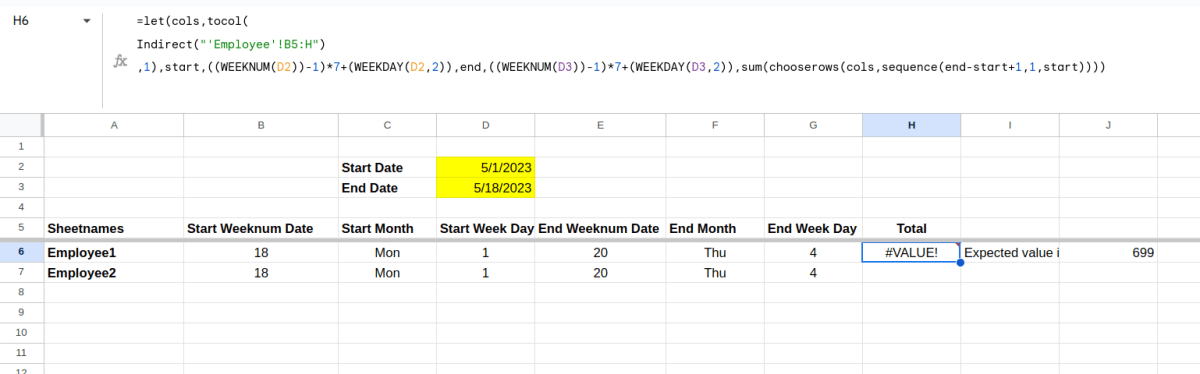The width and height of the screenshot is (1200, 374).
Task: Click the End Date label cell
Action: [387, 188]
